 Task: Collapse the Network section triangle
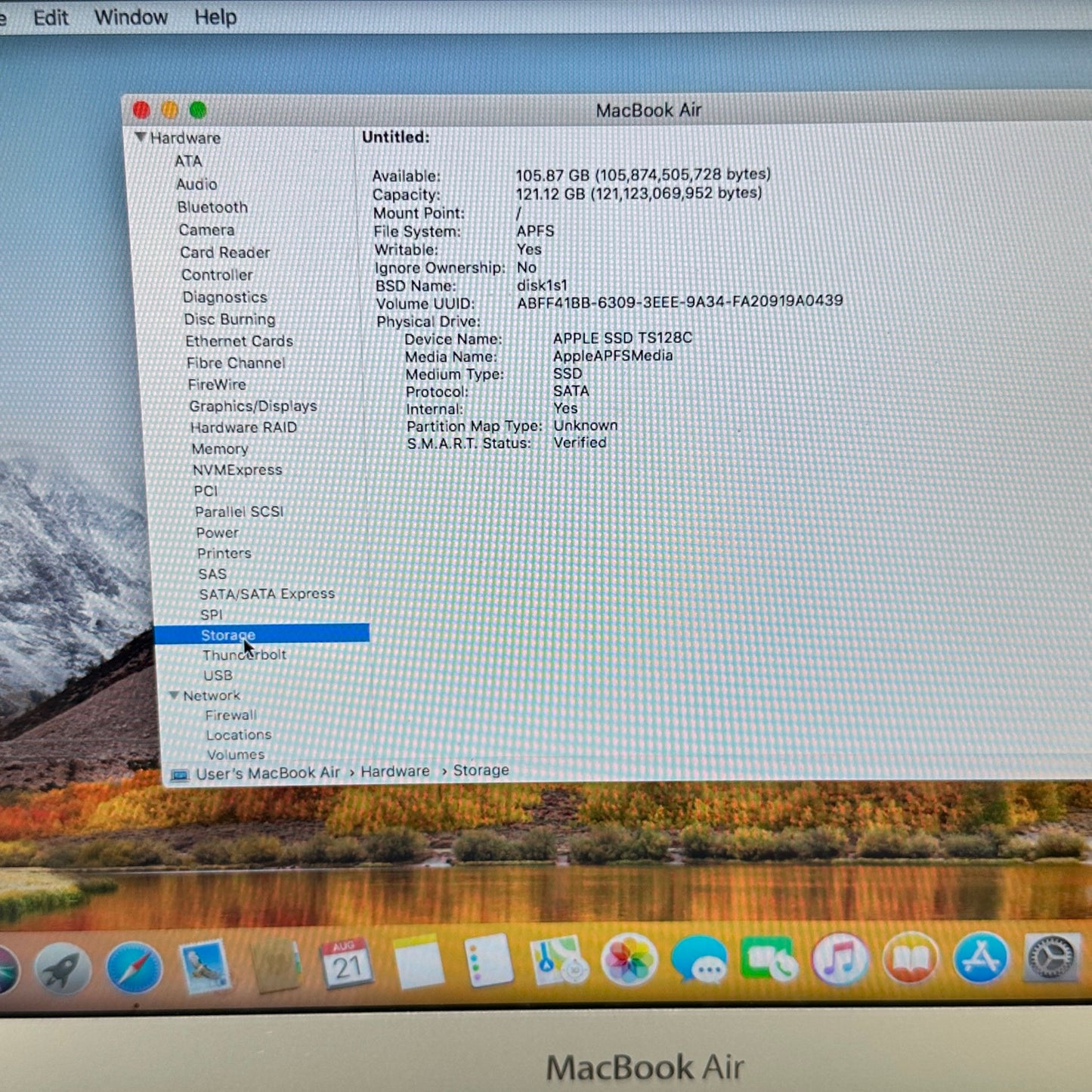(x=174, y=694)
